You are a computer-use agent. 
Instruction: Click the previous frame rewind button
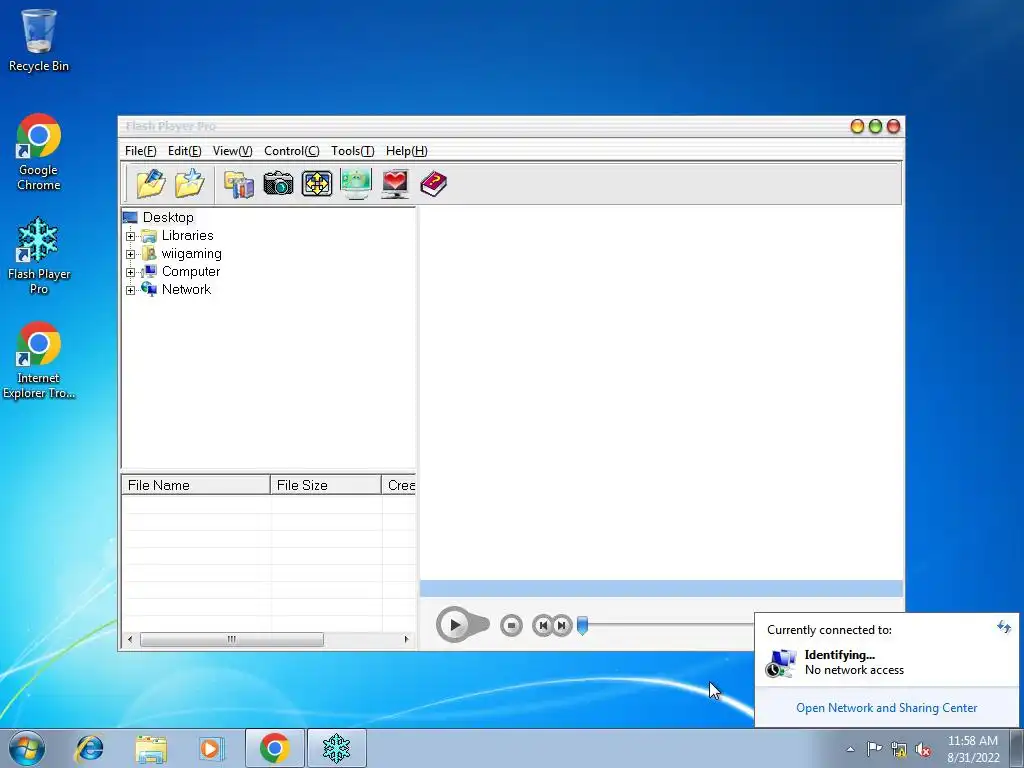coord(542,626)
